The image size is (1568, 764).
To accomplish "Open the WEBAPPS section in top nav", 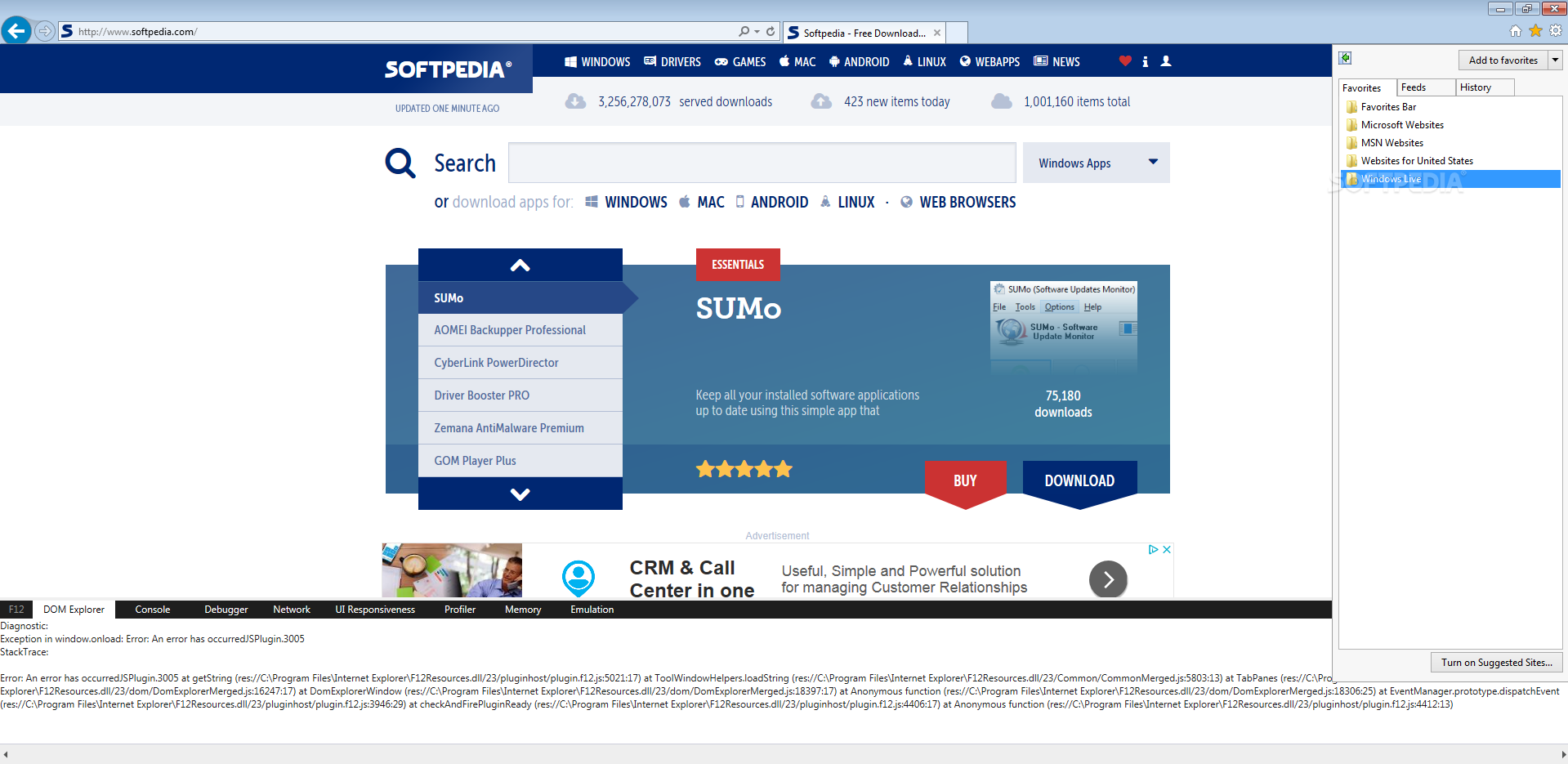I will pos(989,61).
